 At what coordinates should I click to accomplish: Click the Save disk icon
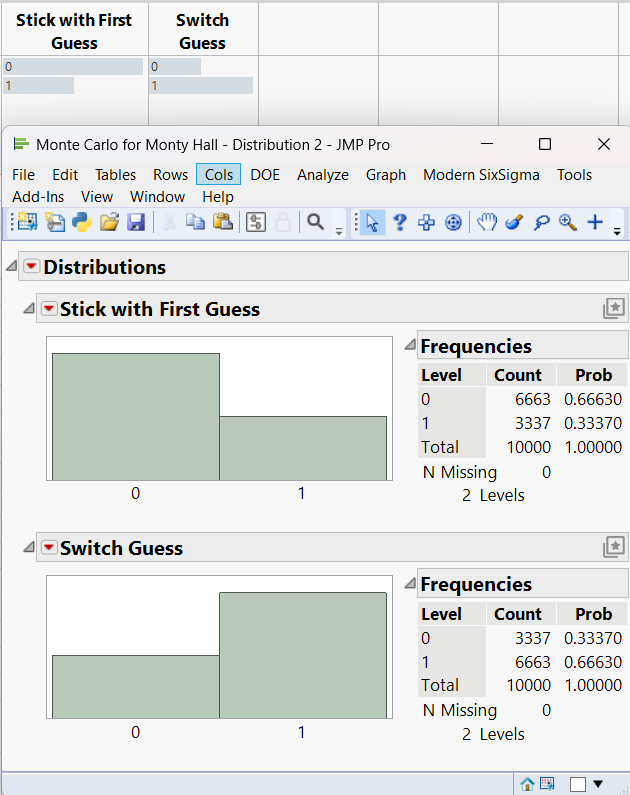pos(136,222)
